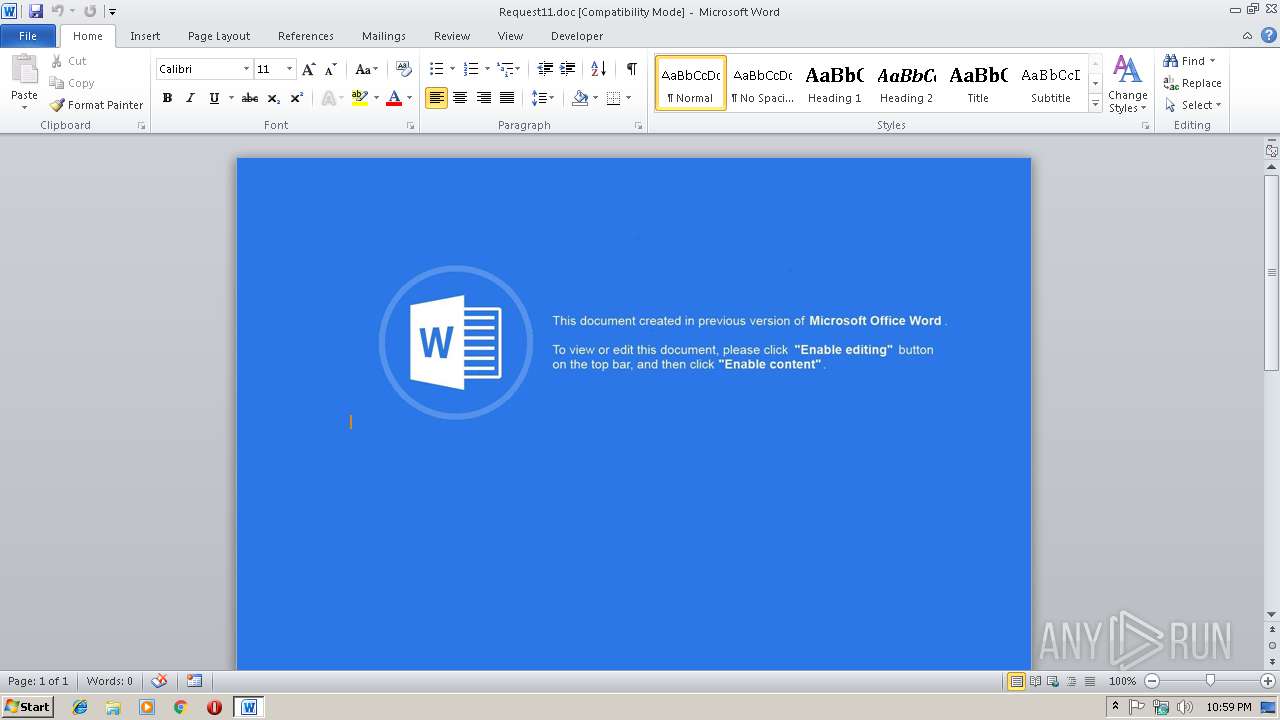Switch to the Page Layout tab
The width and height of the screenshot is (1280, 720).
click(219, 36)
